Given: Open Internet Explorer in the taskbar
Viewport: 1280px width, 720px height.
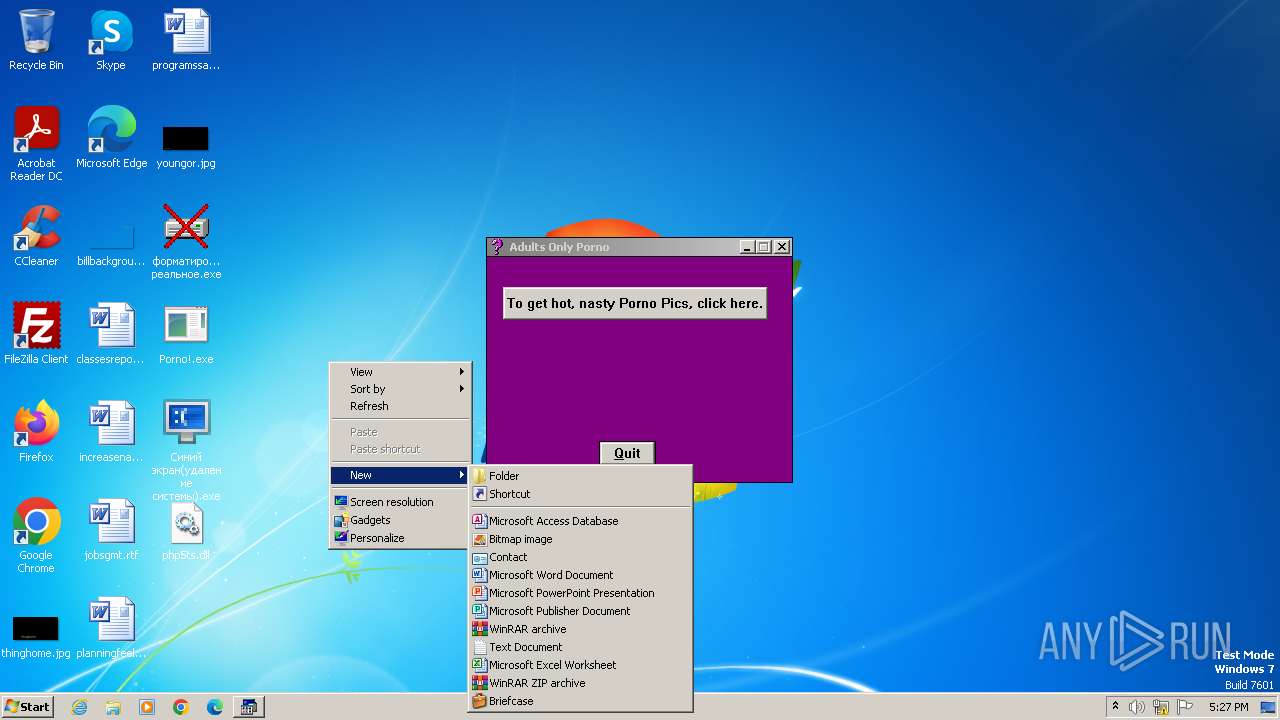Looking at the screenshot, I should coord(79,707).
